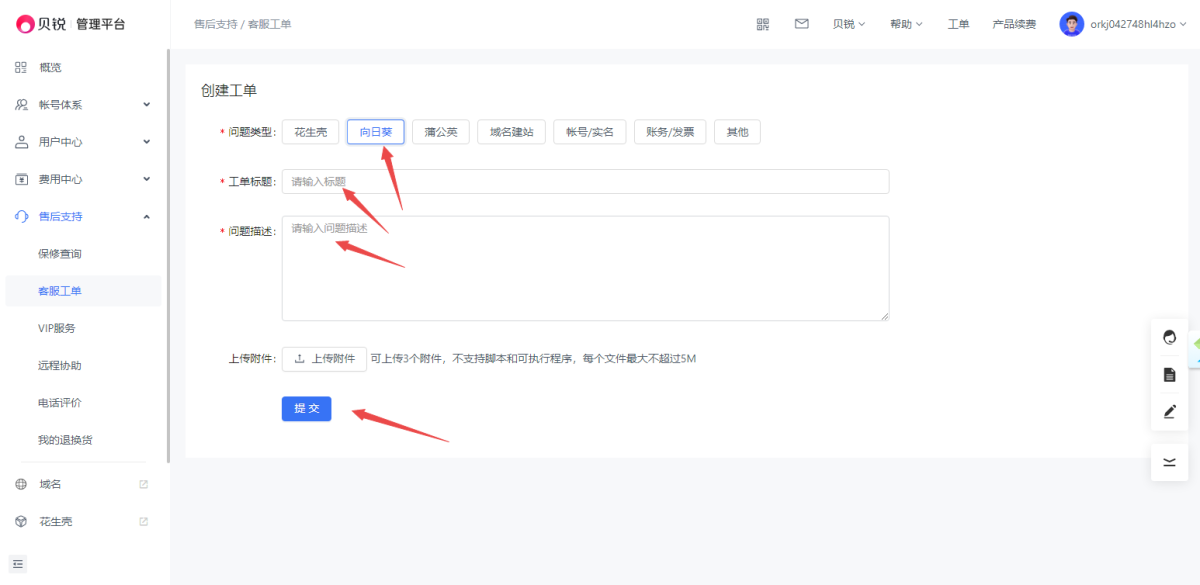The image size is (1200, 585).
Task: Click the 创建工单 heading
Action: [x=229, y=90]
